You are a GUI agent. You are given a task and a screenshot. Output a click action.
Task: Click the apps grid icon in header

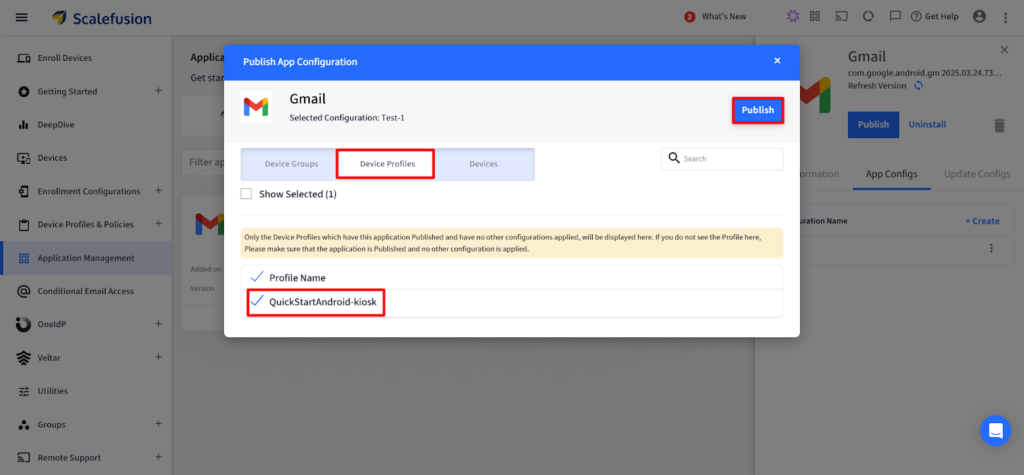click(815, 17)
